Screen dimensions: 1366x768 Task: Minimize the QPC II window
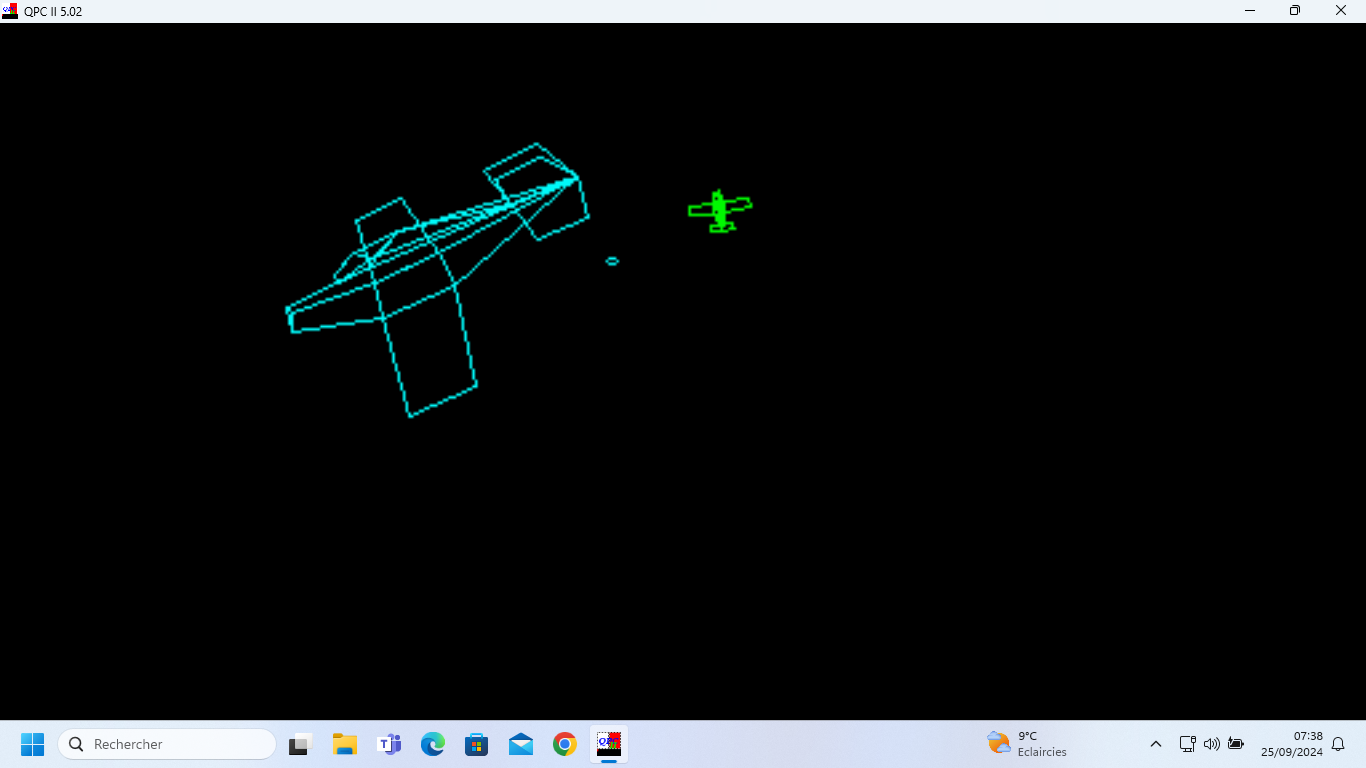point(1250,11)
